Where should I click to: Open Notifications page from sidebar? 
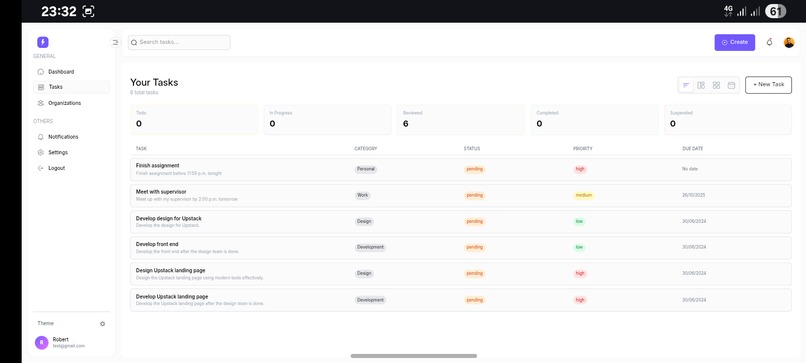[x=72, y=137]
